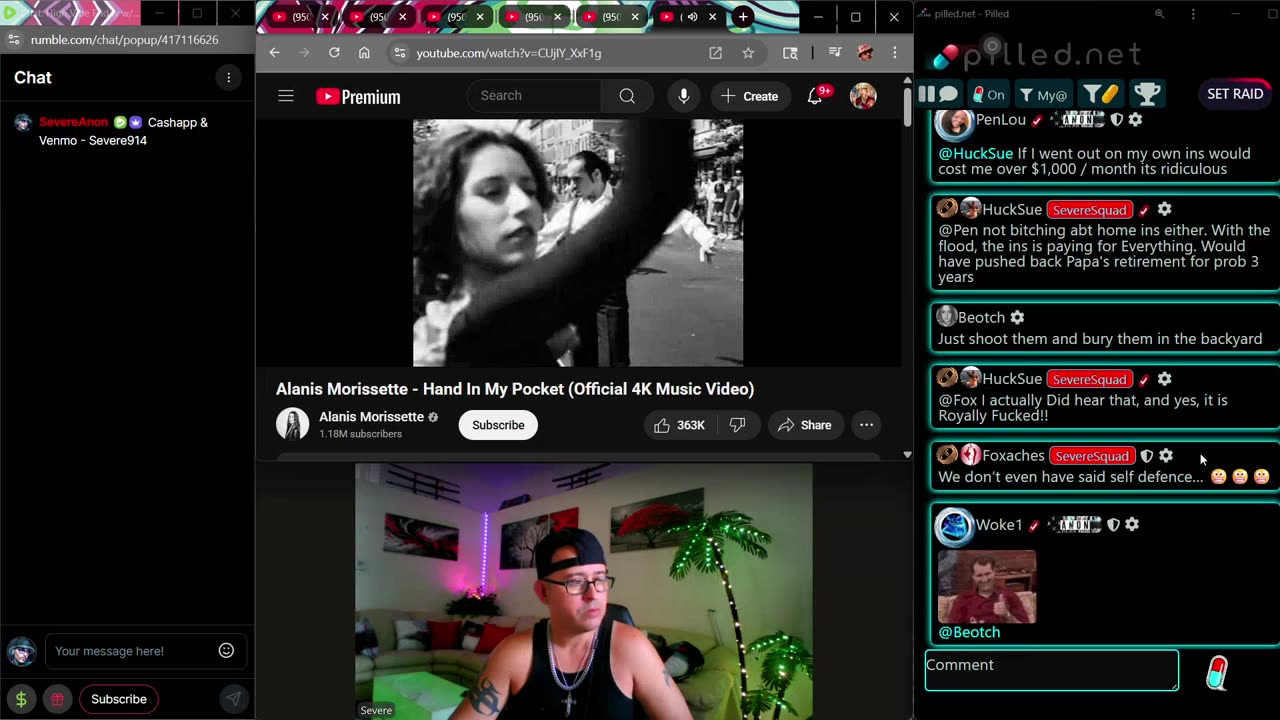The image size is (1280, 720).
Task: Open the YouTube hamburger guide menu
Action: (286, 96)
